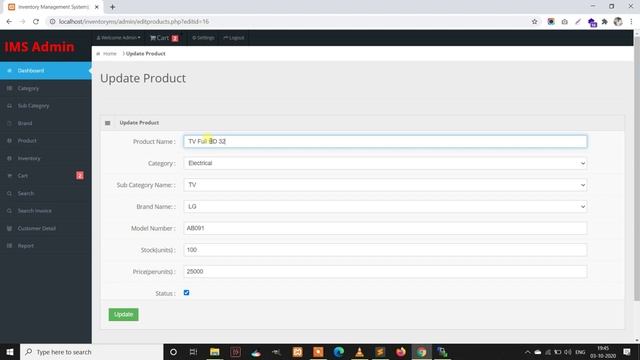Click the camera extension icon in toolbar
Screen dimensions: 640x360
pyautogui.click(x=564, y=22)
